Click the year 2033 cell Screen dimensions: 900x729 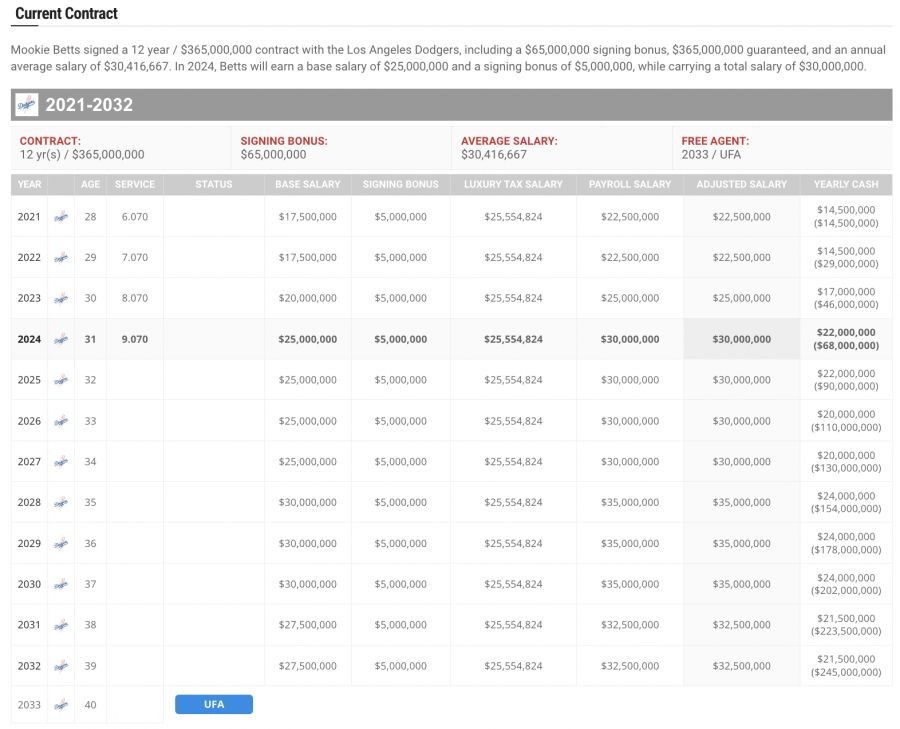tap(29, 705)
